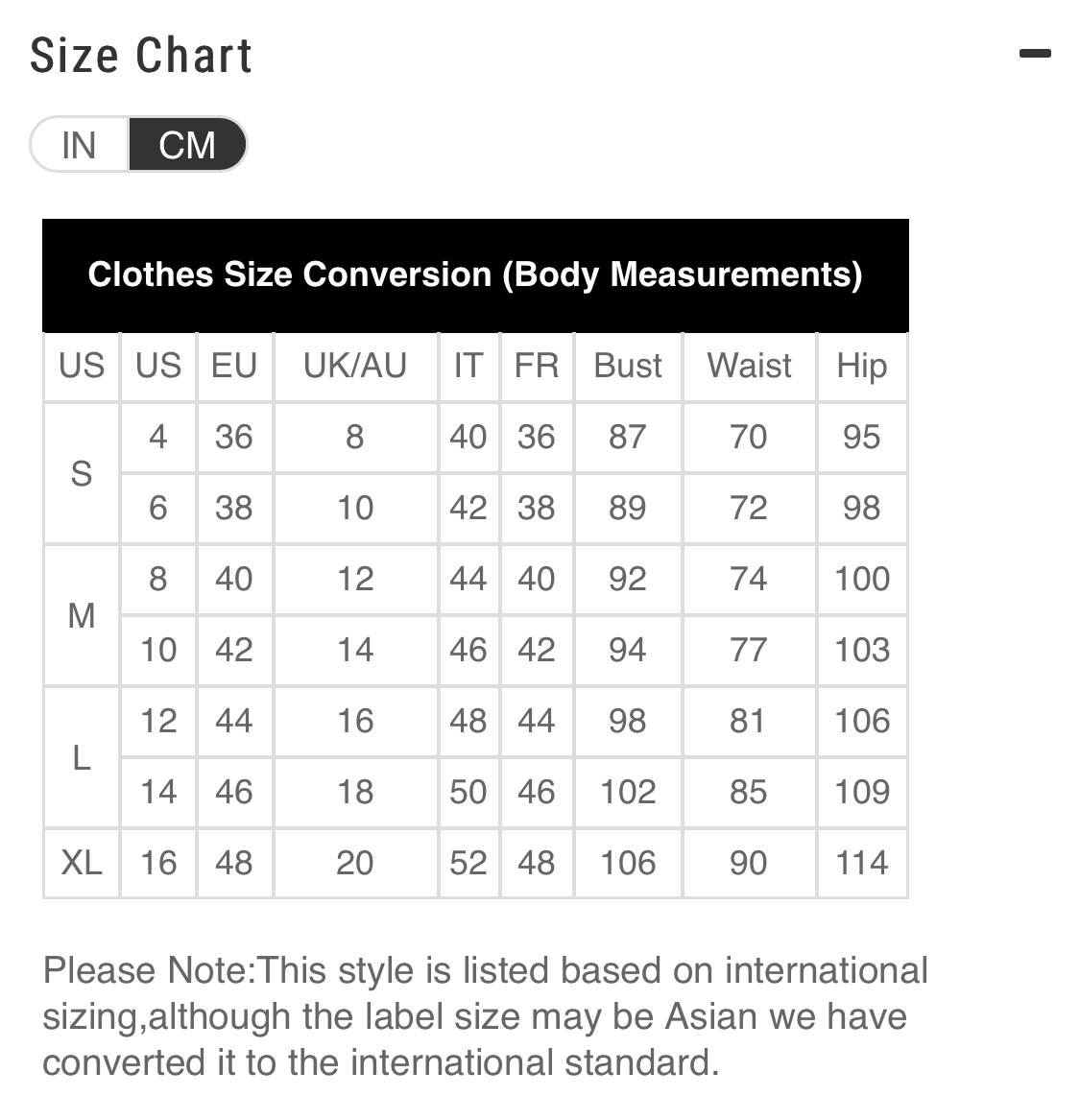Click the XL bust value 106
This screenshot has width=1080, height=1120.
628,863
